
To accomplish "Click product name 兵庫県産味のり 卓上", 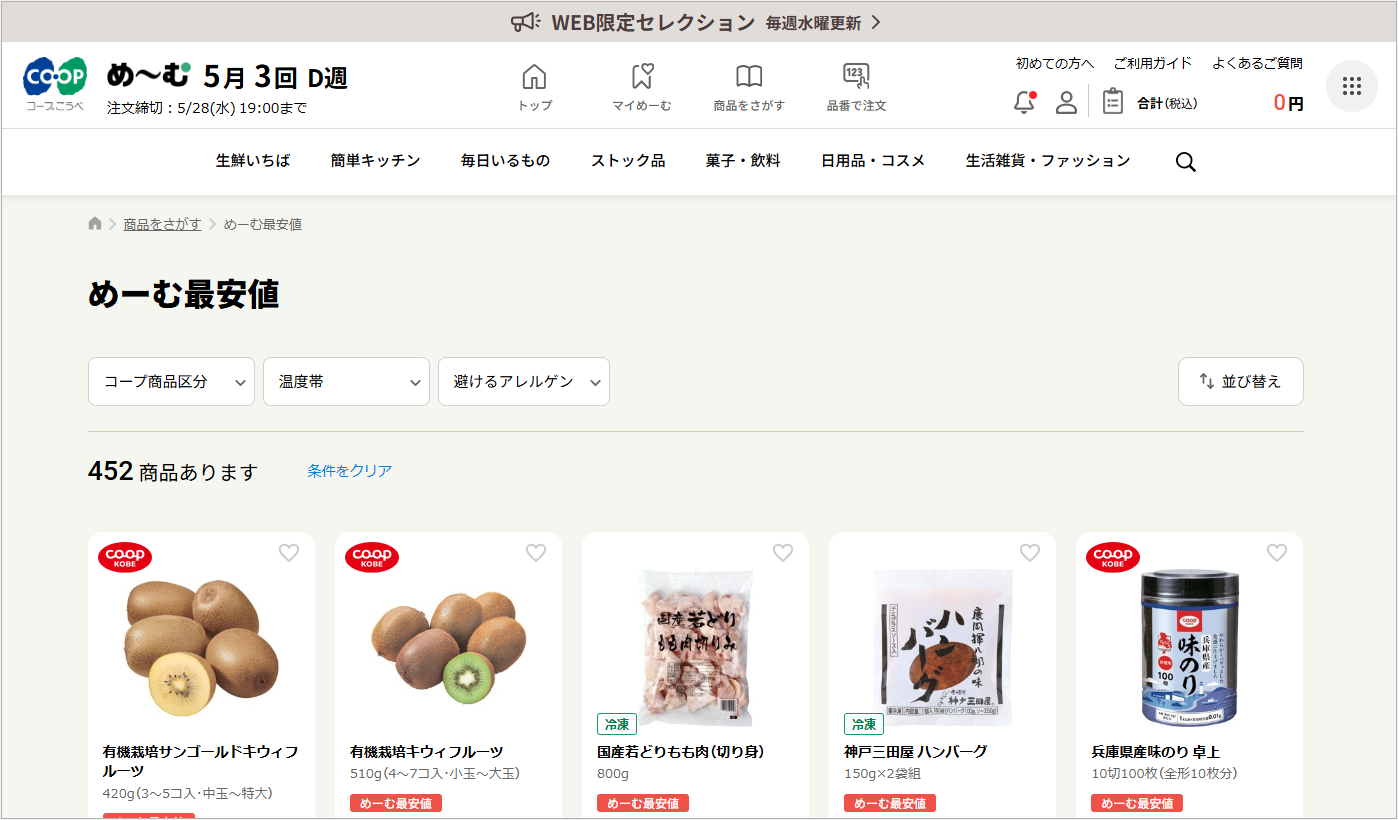I will tap(1155, 752).
